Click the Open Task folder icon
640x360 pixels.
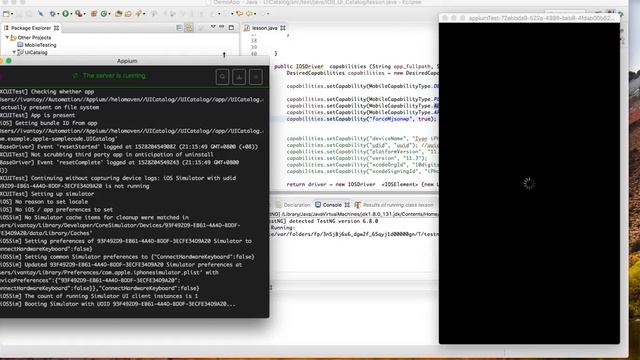(128, 13)
